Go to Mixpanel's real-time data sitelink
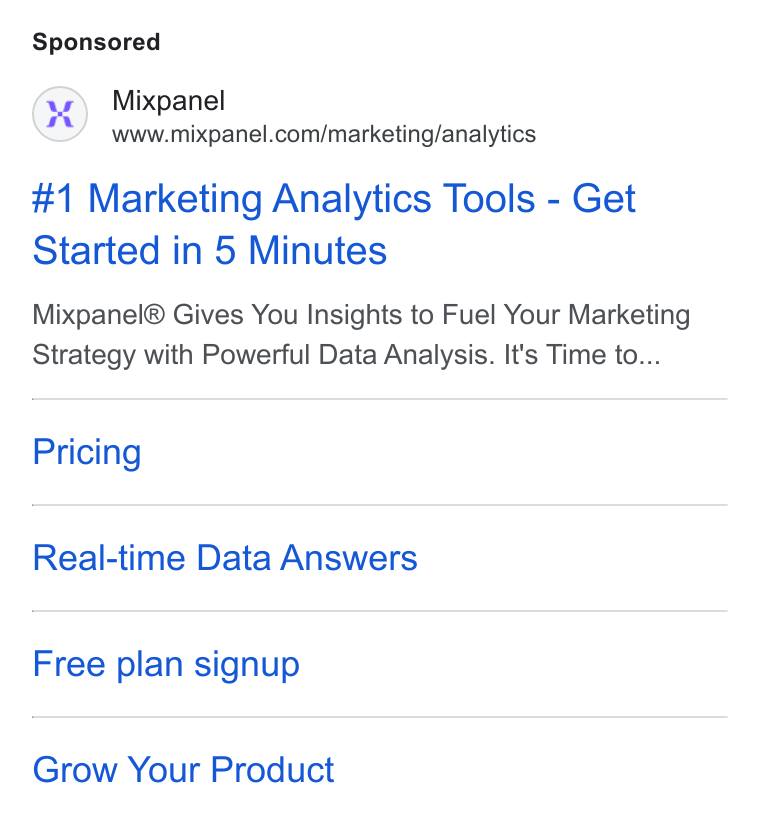The image size is (760, 822). pyautogui.click(x=225, y=557)
